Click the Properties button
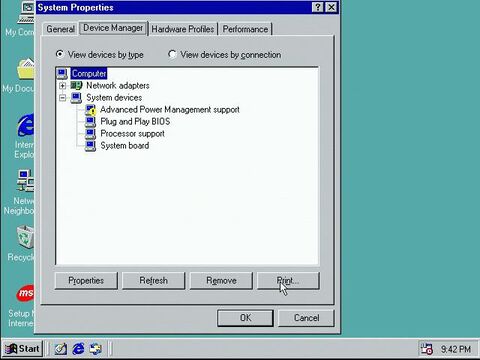480x360 pixels. [86, 281]
